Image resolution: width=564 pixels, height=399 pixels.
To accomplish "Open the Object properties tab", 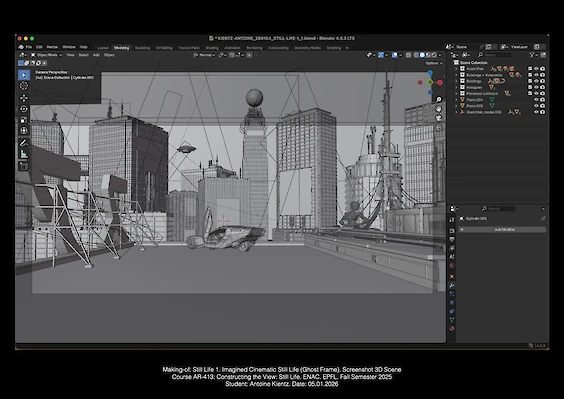I will 452,276.
